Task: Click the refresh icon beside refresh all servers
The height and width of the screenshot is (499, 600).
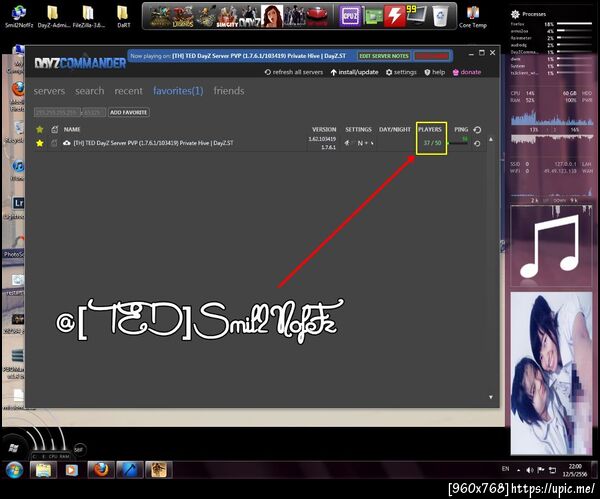Action: (x=267, y=72)
